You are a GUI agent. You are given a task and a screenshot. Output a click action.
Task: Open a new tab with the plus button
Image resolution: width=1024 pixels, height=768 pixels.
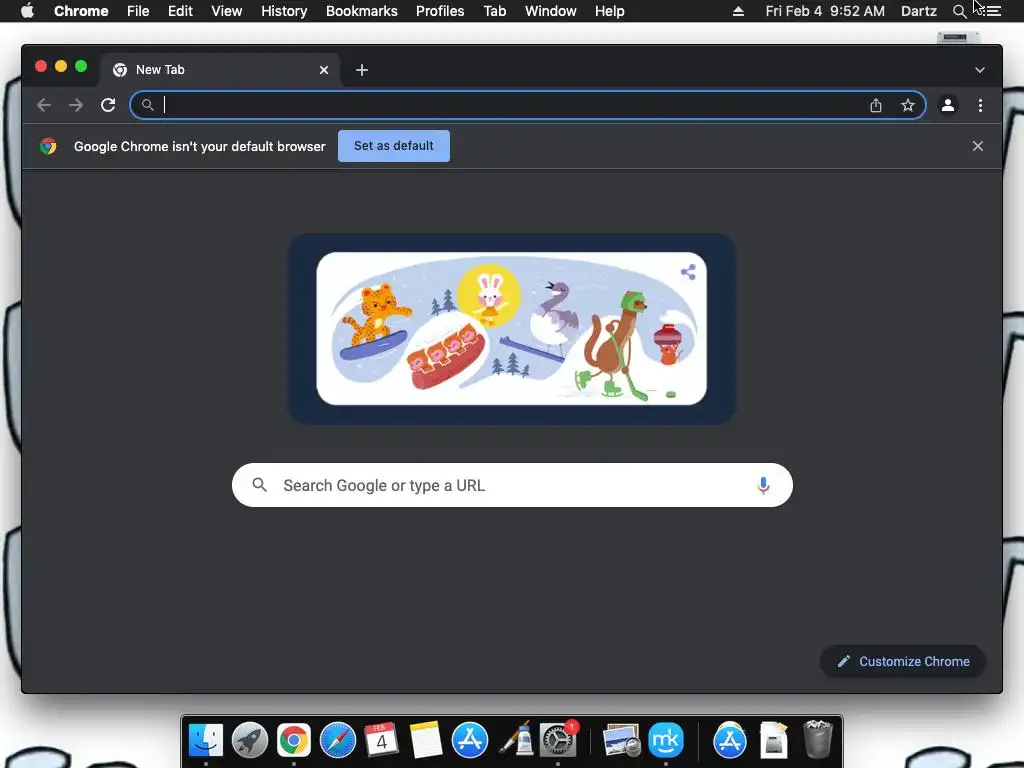tap(362, 70)
